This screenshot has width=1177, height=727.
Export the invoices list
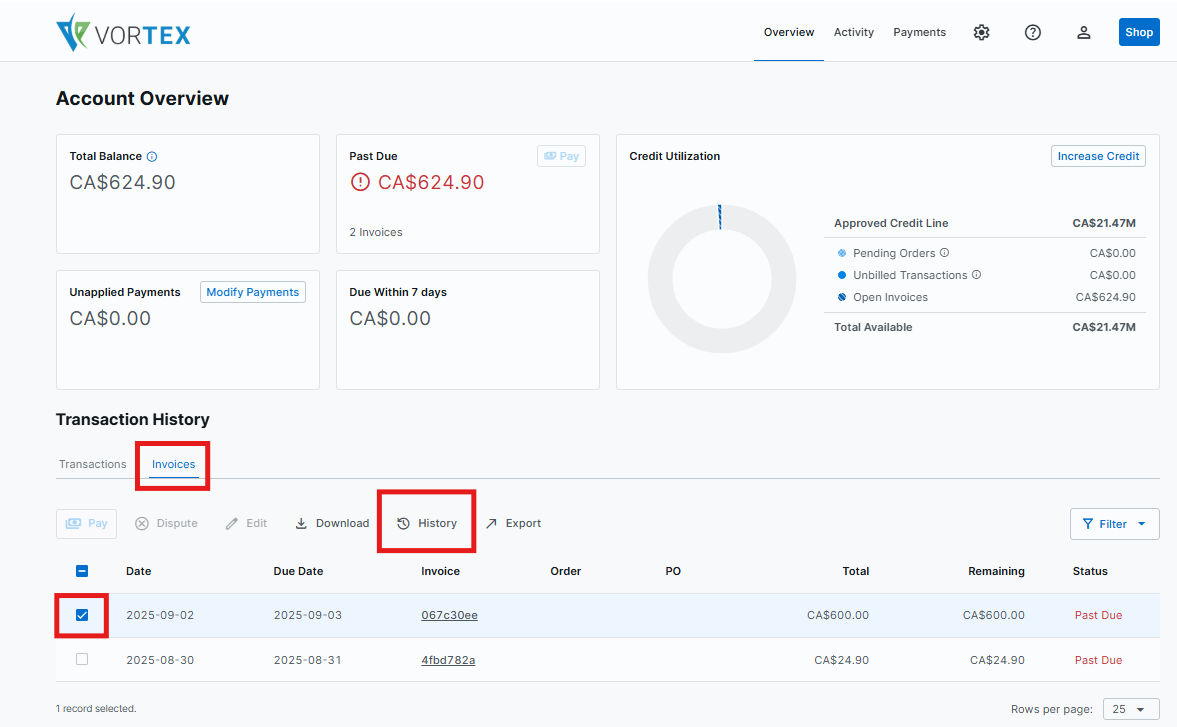pyautogui.click(x=513, y=523)
